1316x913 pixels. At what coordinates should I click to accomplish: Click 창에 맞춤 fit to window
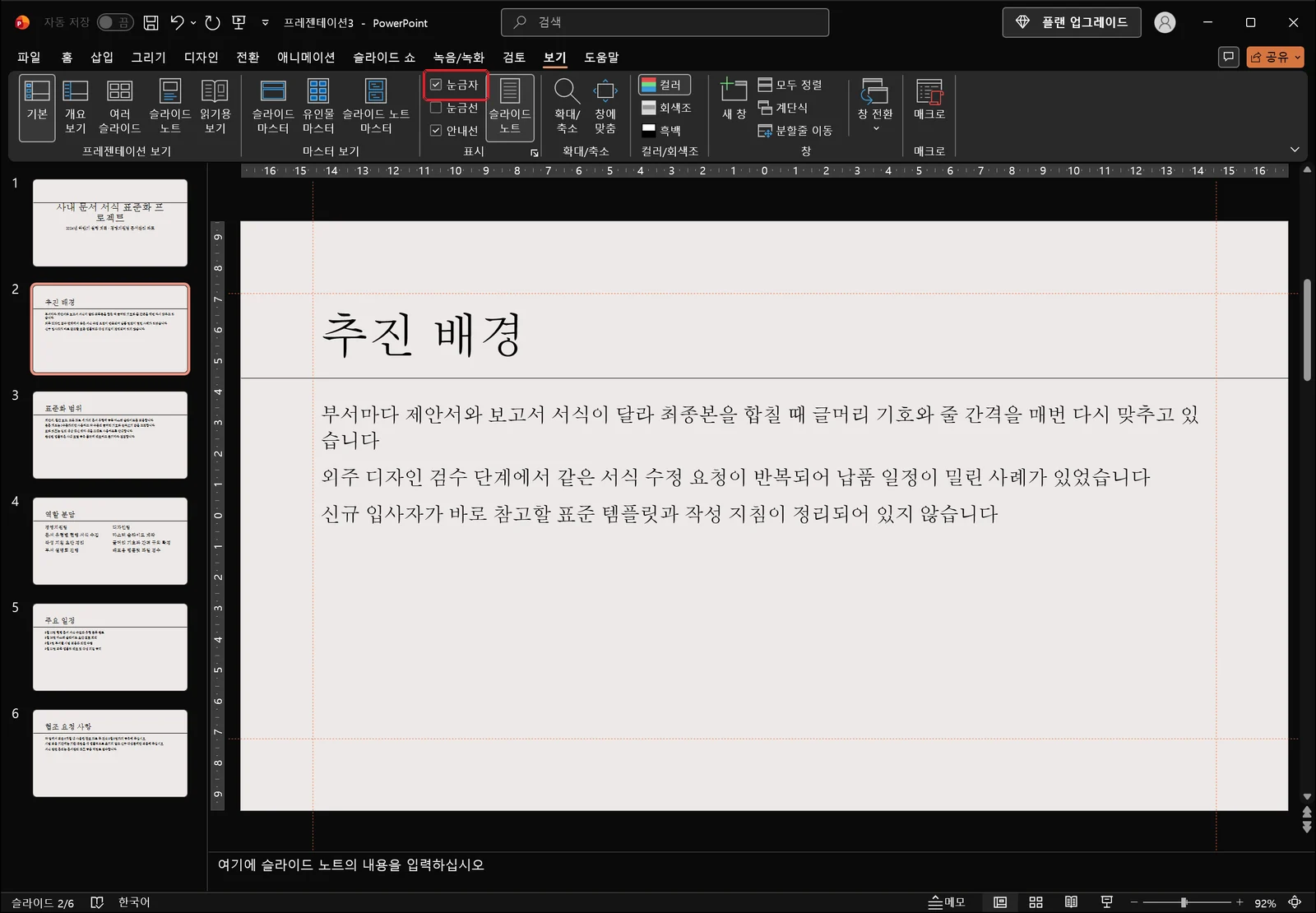pos(605,107)
